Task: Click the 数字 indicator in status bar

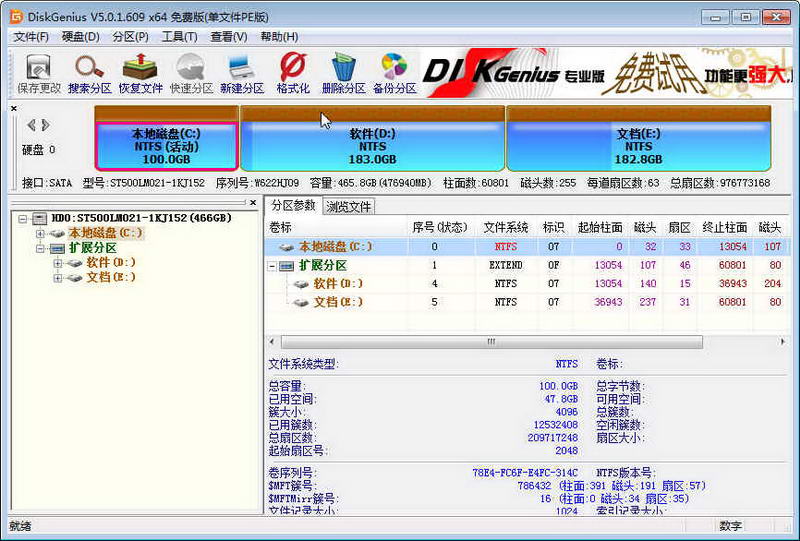Action: pyautogui.click(x=730, y=526)
